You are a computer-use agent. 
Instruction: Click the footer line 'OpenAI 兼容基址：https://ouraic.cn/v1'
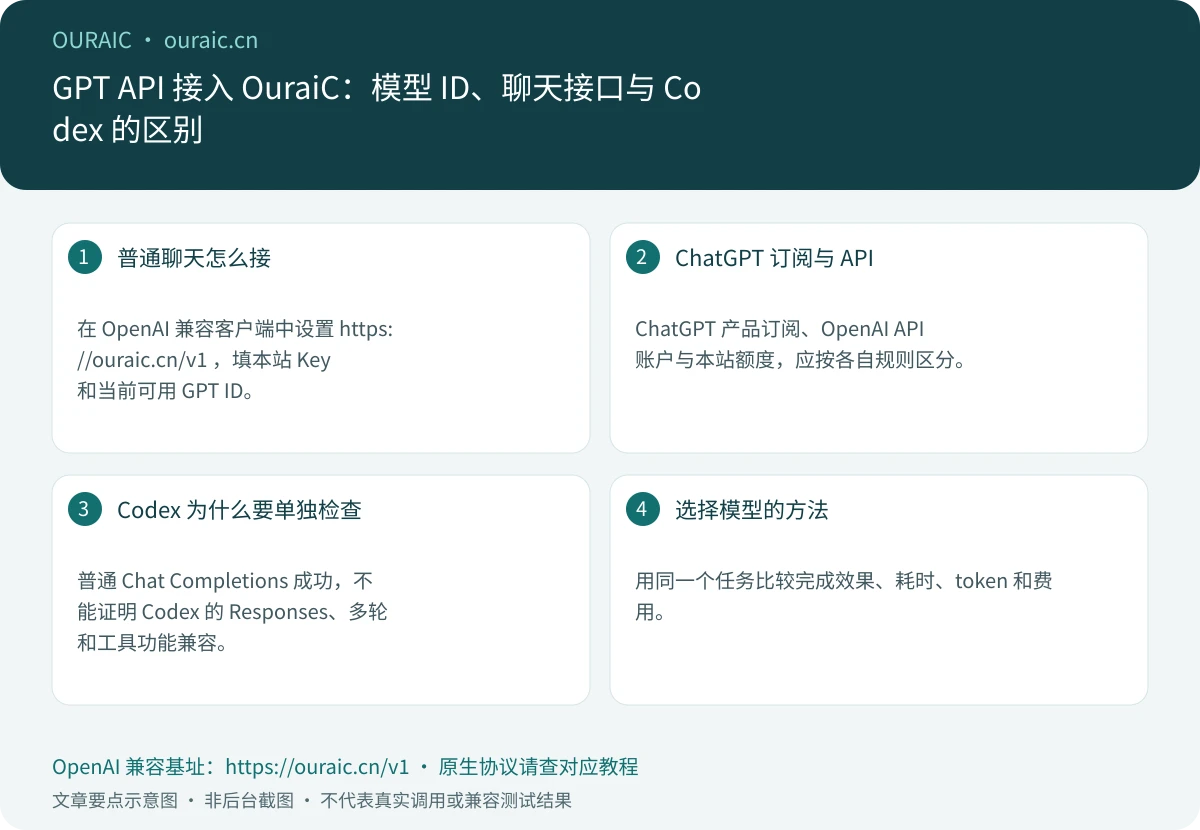click(x=231, y=767)
